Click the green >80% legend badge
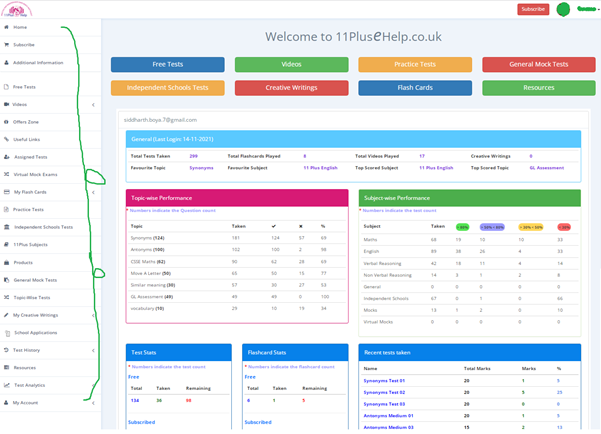This screenshot has height=434, width=601. click(463, 227)
